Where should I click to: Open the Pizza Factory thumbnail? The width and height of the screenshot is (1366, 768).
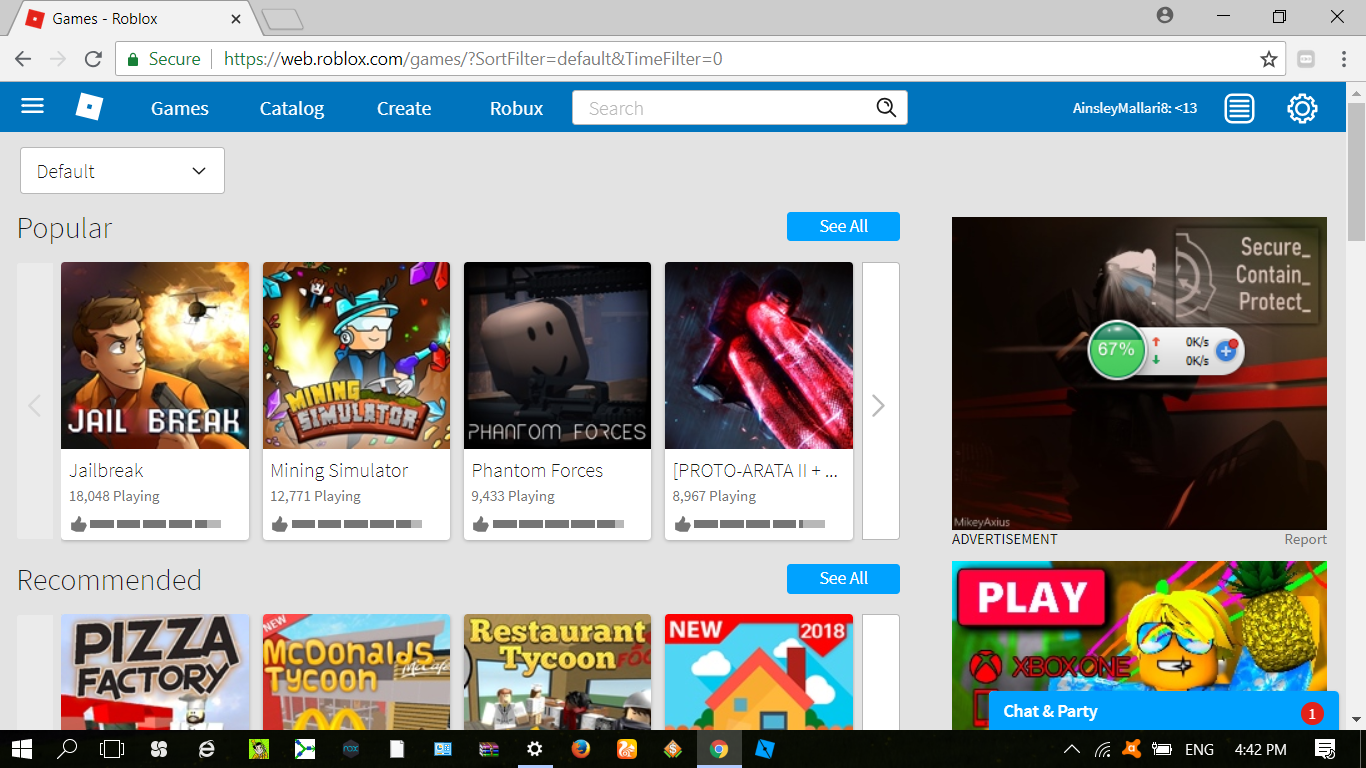coord(155,672)
